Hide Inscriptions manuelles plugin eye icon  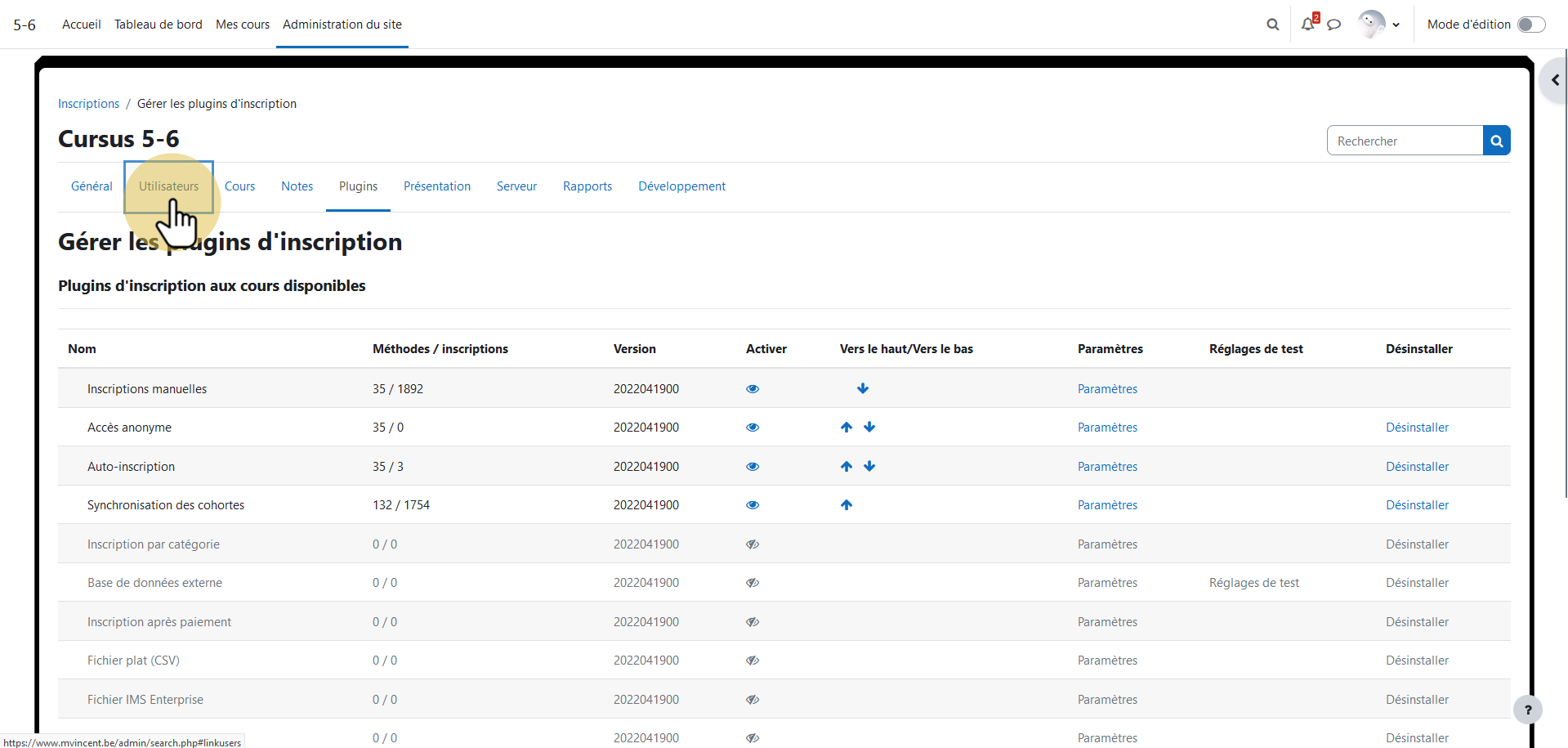tap(753, 389)
